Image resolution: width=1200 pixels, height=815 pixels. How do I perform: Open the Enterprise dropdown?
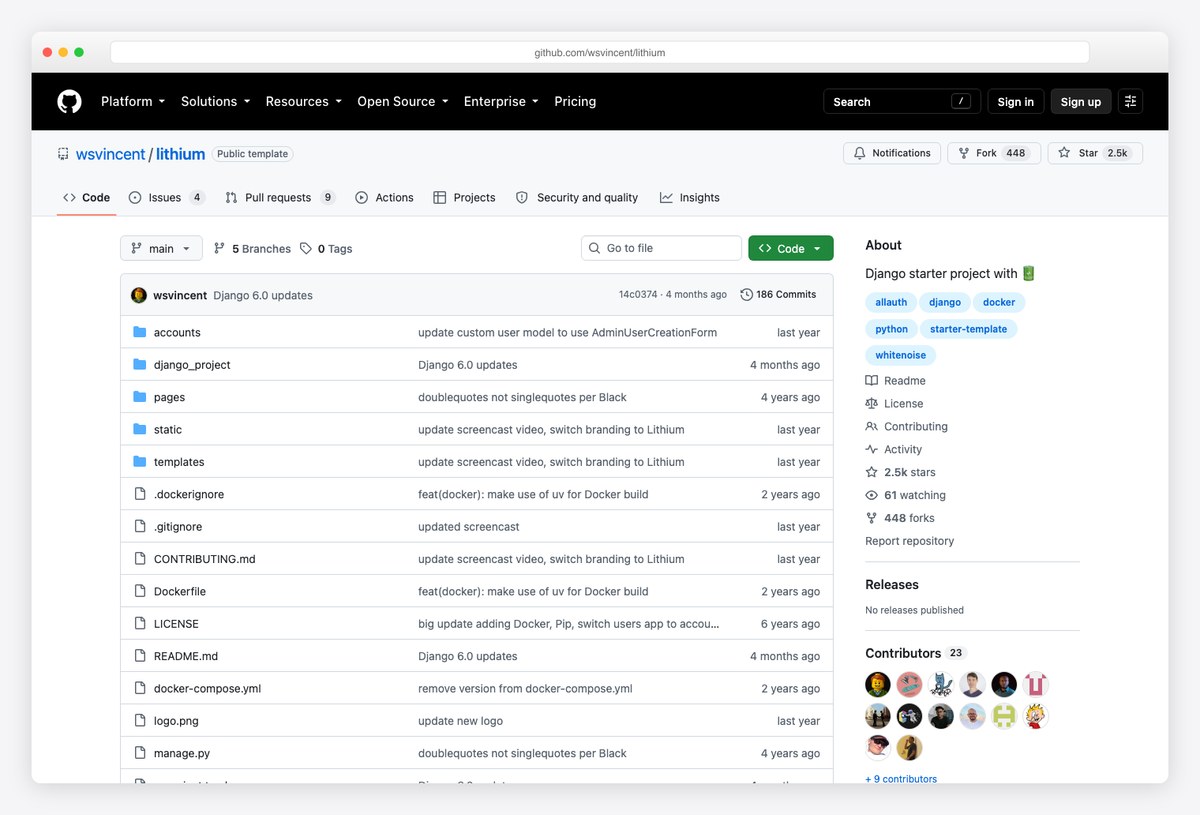pyautogui.click(x=501, y=101)
